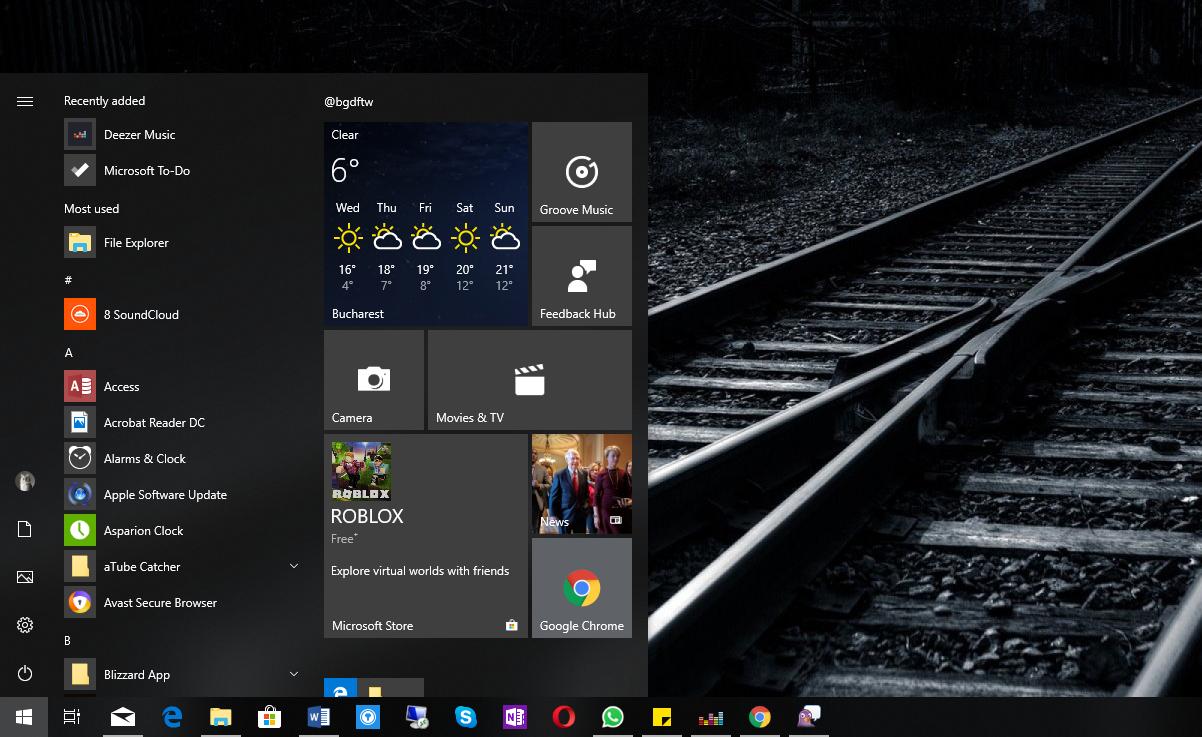
Task: Open Alarms & Clock
Action: click(x=184, y=458)
